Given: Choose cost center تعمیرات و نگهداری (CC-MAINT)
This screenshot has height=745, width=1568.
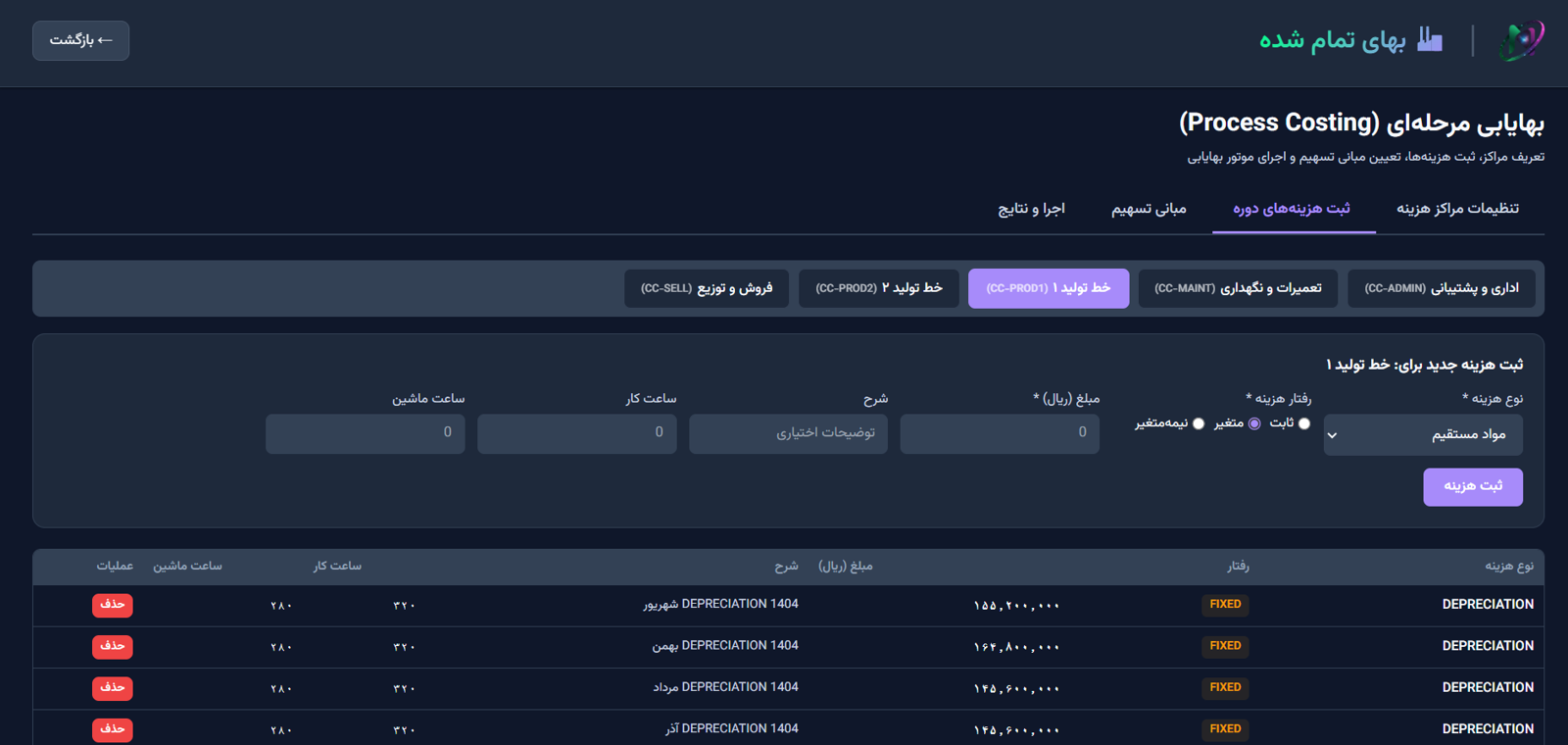Looking at the screenshot, I should tap(1238, 288).
